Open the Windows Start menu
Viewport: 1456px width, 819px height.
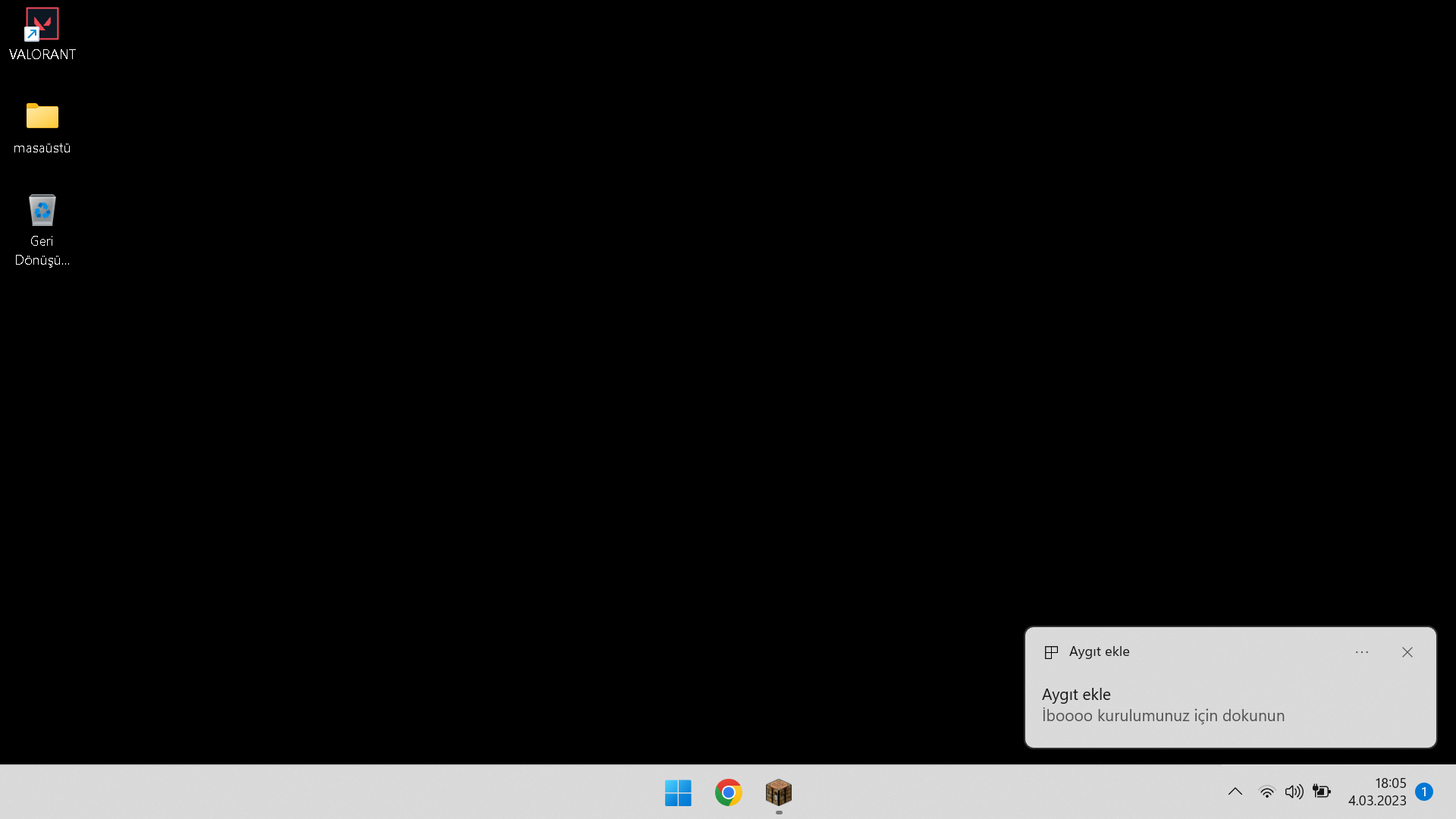pos(678,792)
